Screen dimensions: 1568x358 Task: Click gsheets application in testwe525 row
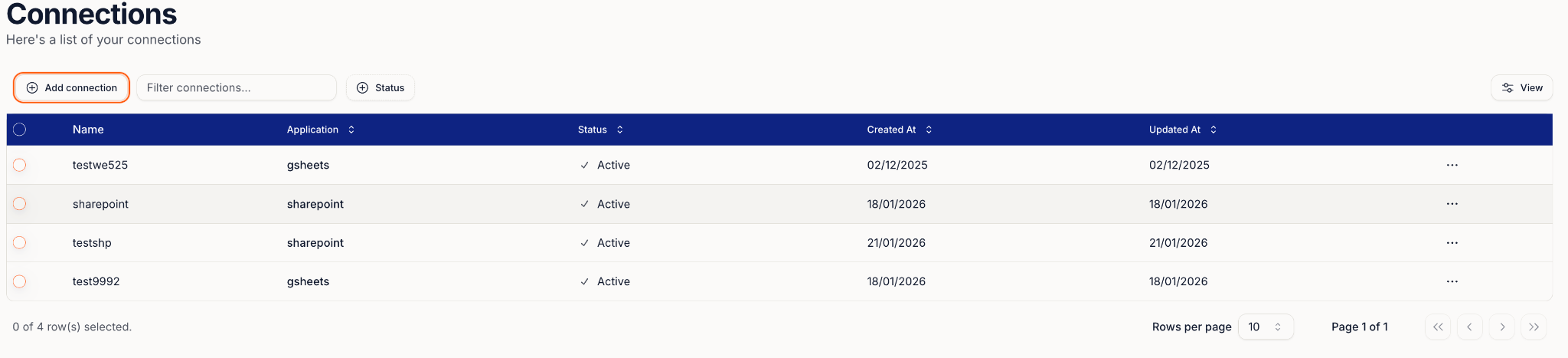[x=308, y=165]
